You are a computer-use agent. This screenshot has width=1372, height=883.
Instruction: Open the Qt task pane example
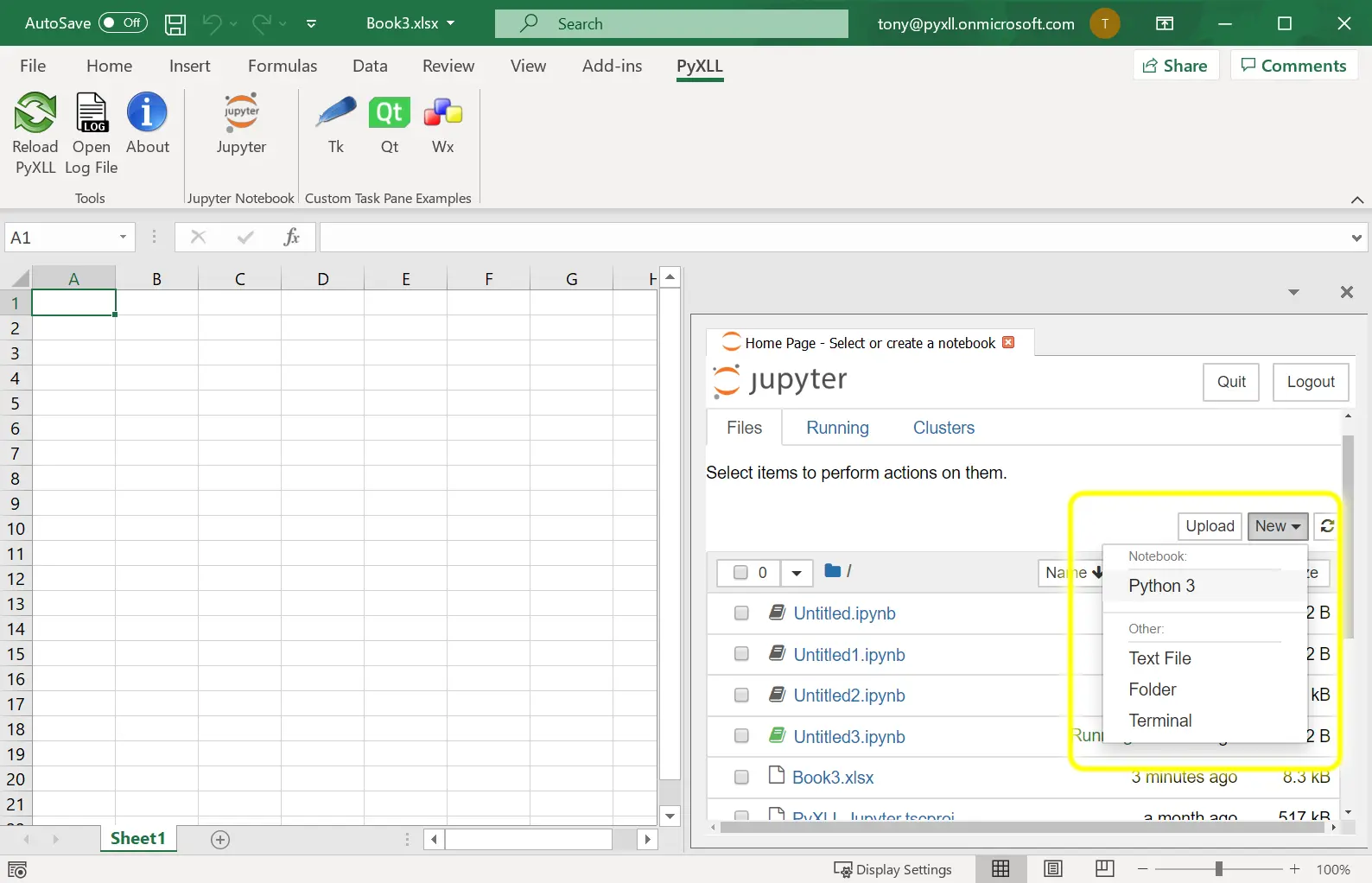pos(390,112)
